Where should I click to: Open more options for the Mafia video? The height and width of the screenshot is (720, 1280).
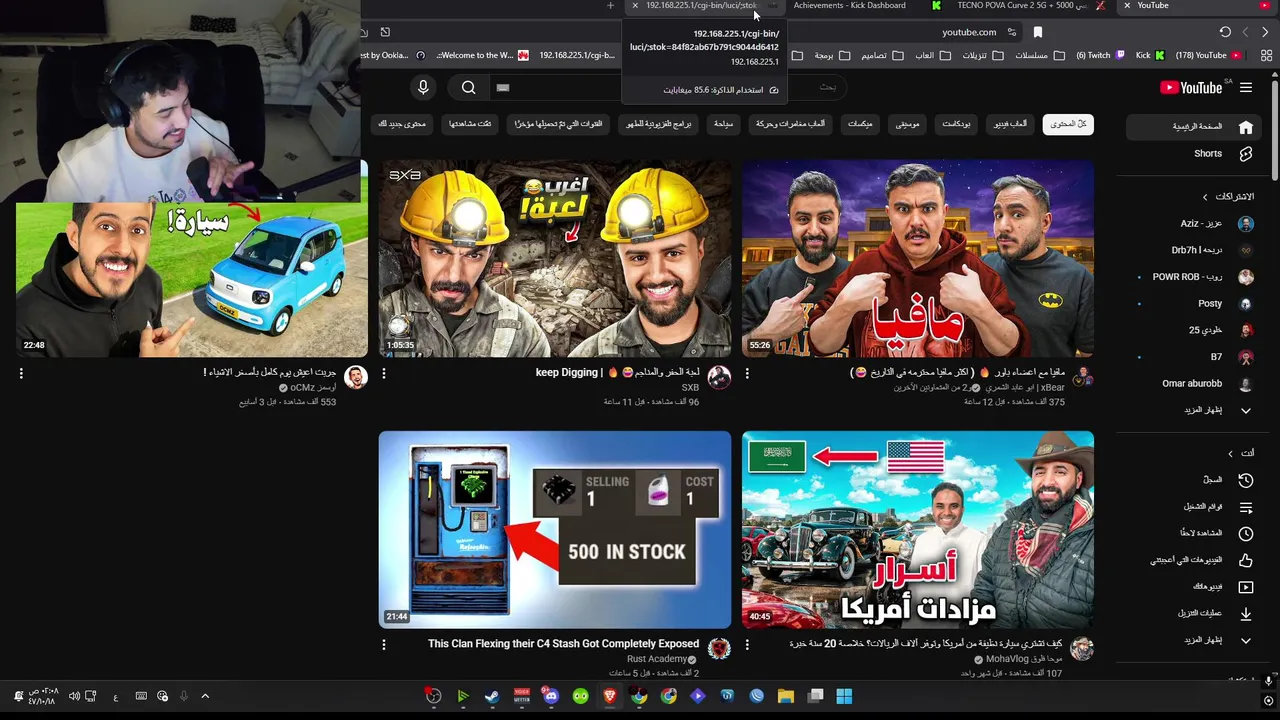coord(747,373)
